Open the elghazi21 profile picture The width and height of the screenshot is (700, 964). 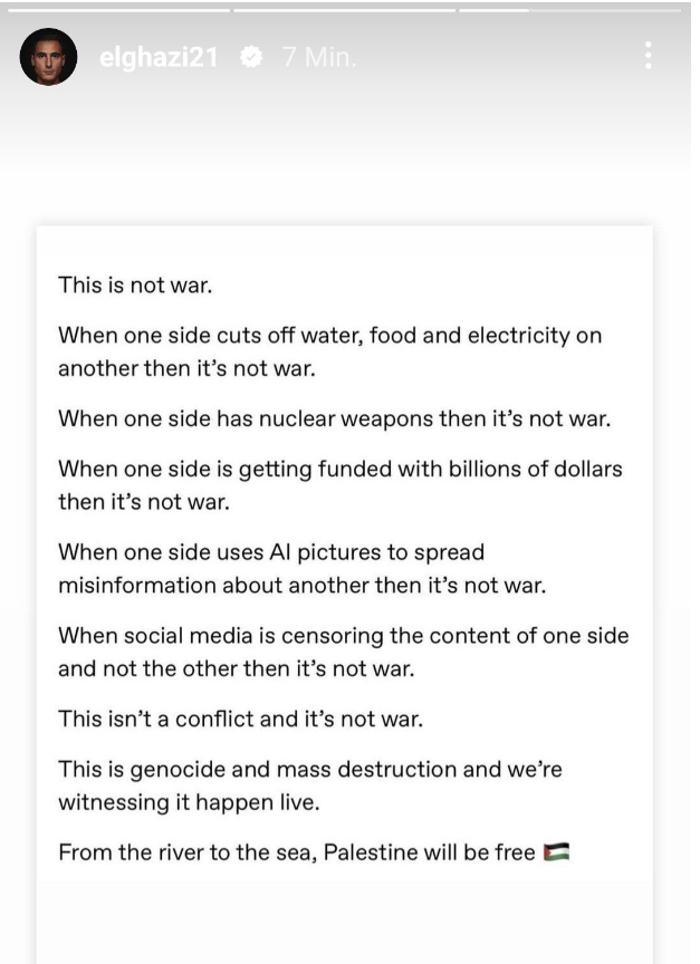49,57
